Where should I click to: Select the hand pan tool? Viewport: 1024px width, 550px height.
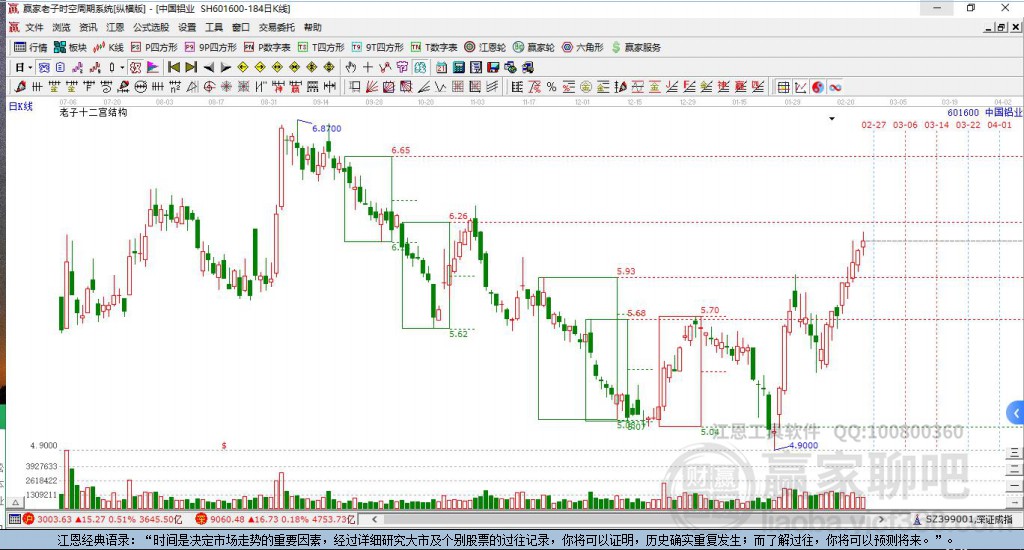coord(350,67)
